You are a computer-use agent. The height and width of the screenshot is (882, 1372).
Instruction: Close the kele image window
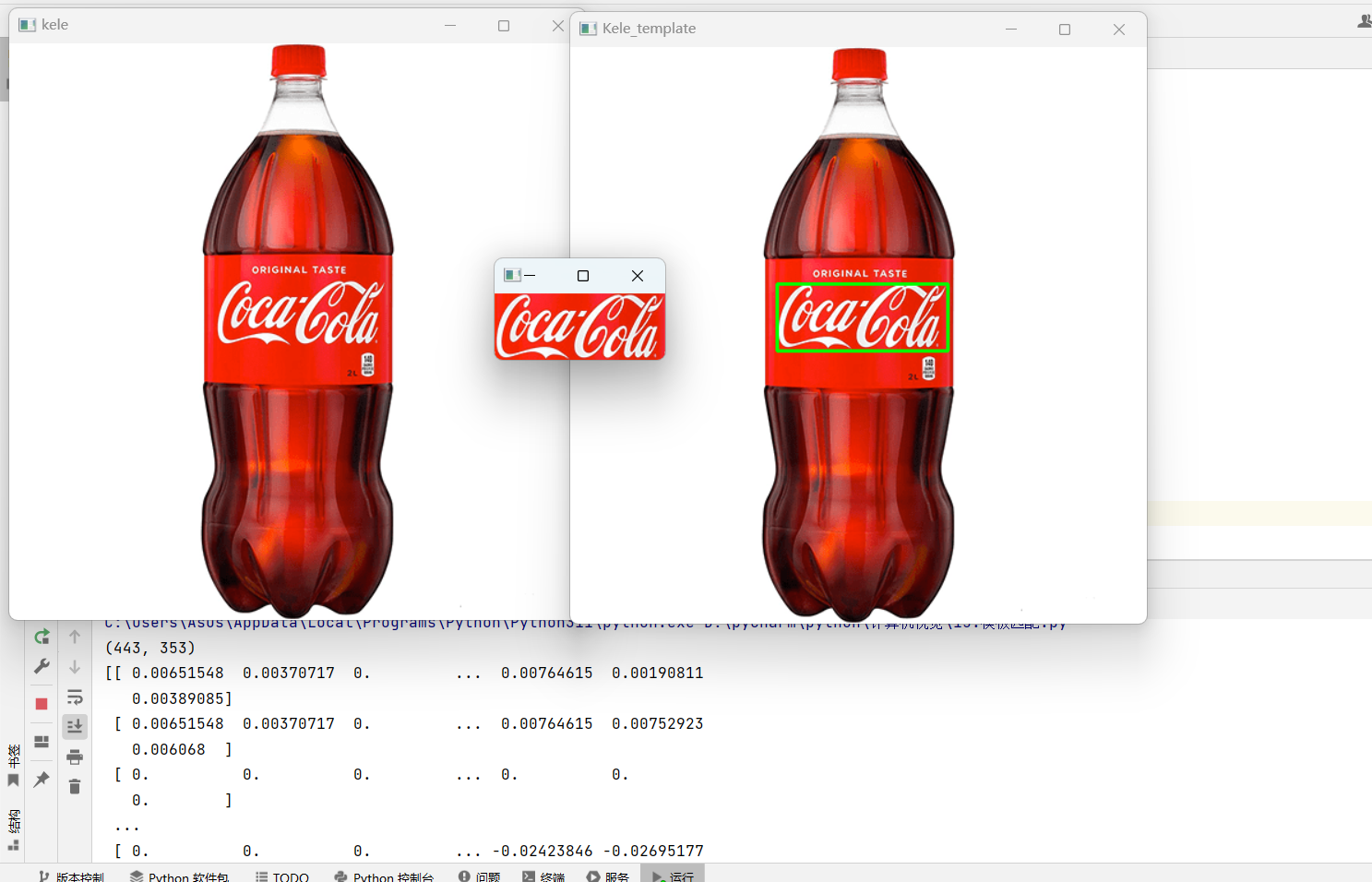557,25
